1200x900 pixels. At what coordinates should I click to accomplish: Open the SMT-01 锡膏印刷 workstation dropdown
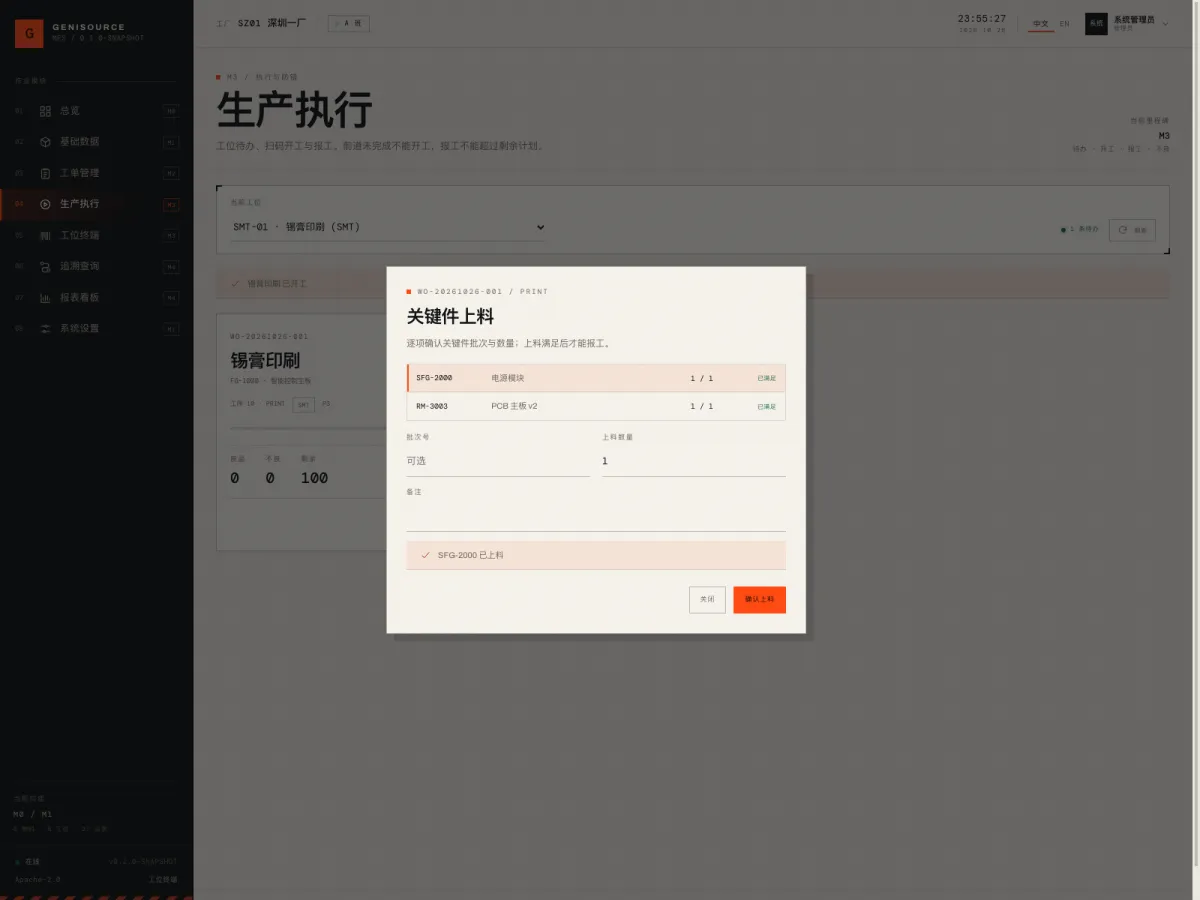pyautogui.click(x=388, y=228)
